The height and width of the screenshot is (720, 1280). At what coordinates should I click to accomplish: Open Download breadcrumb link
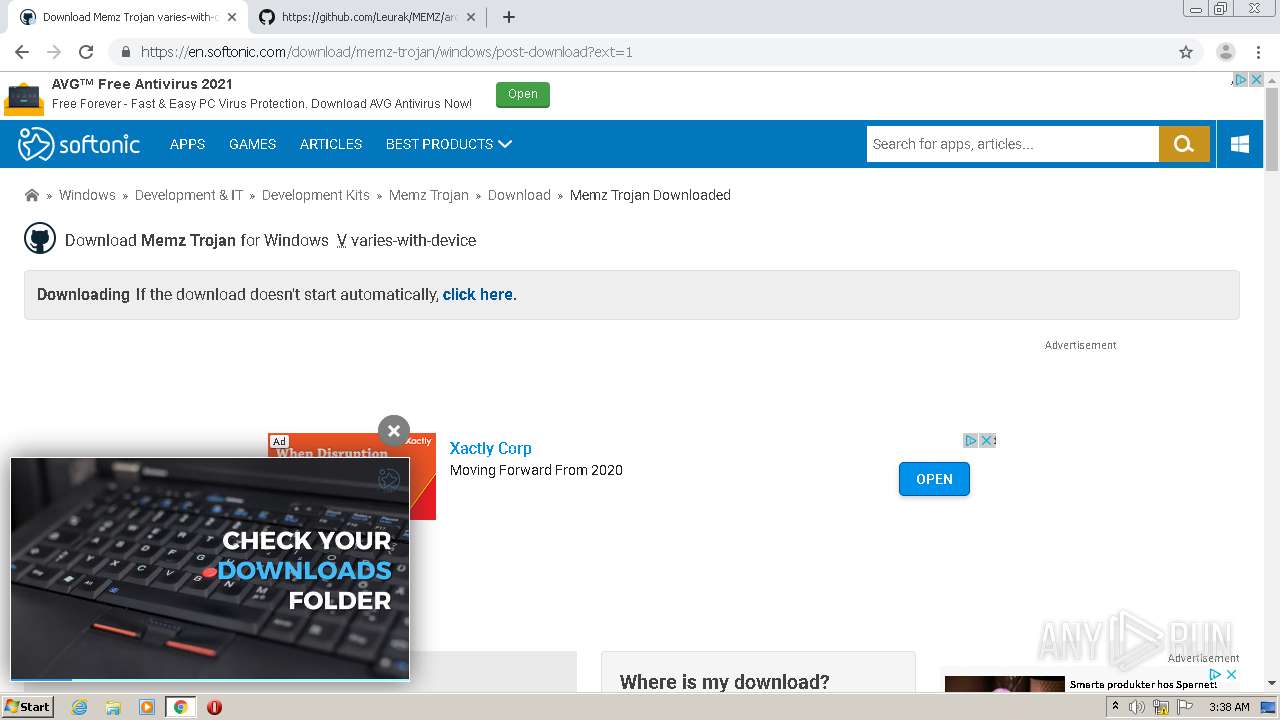click(519, 195)
